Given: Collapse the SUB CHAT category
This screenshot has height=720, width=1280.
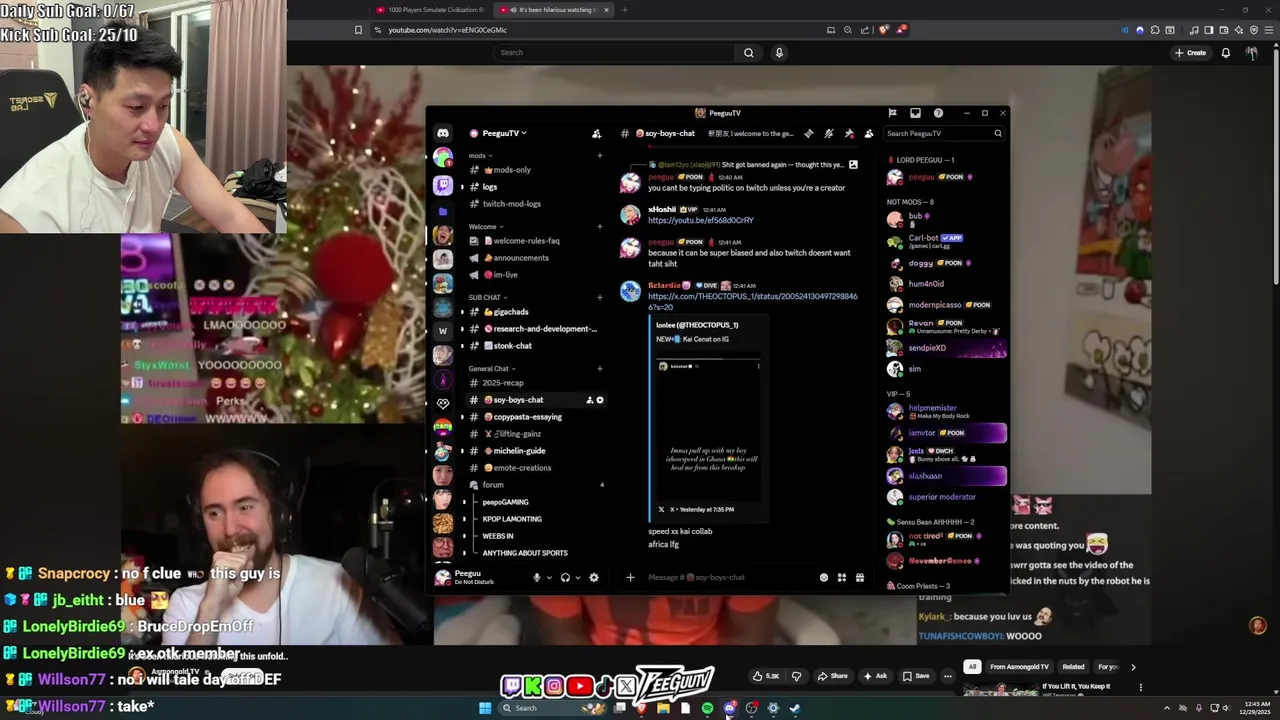Looking at the screenshot, I should point(488,297).
